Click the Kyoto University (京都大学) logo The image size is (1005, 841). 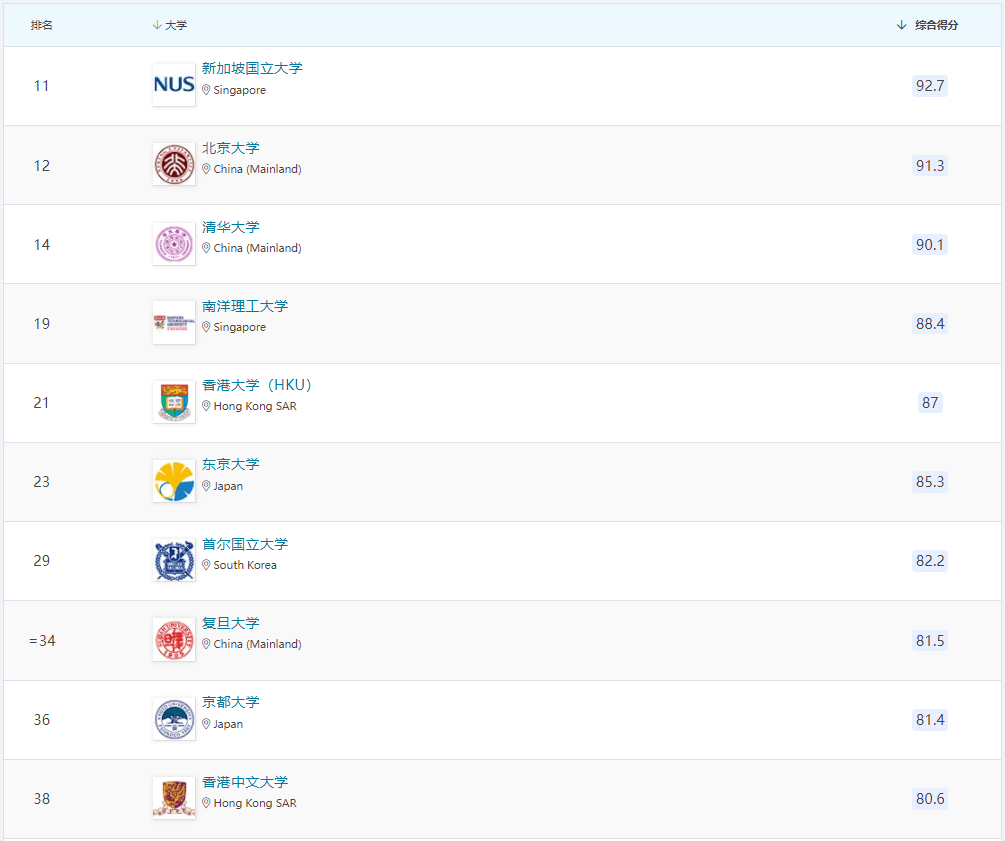click(x=174, y=719)
